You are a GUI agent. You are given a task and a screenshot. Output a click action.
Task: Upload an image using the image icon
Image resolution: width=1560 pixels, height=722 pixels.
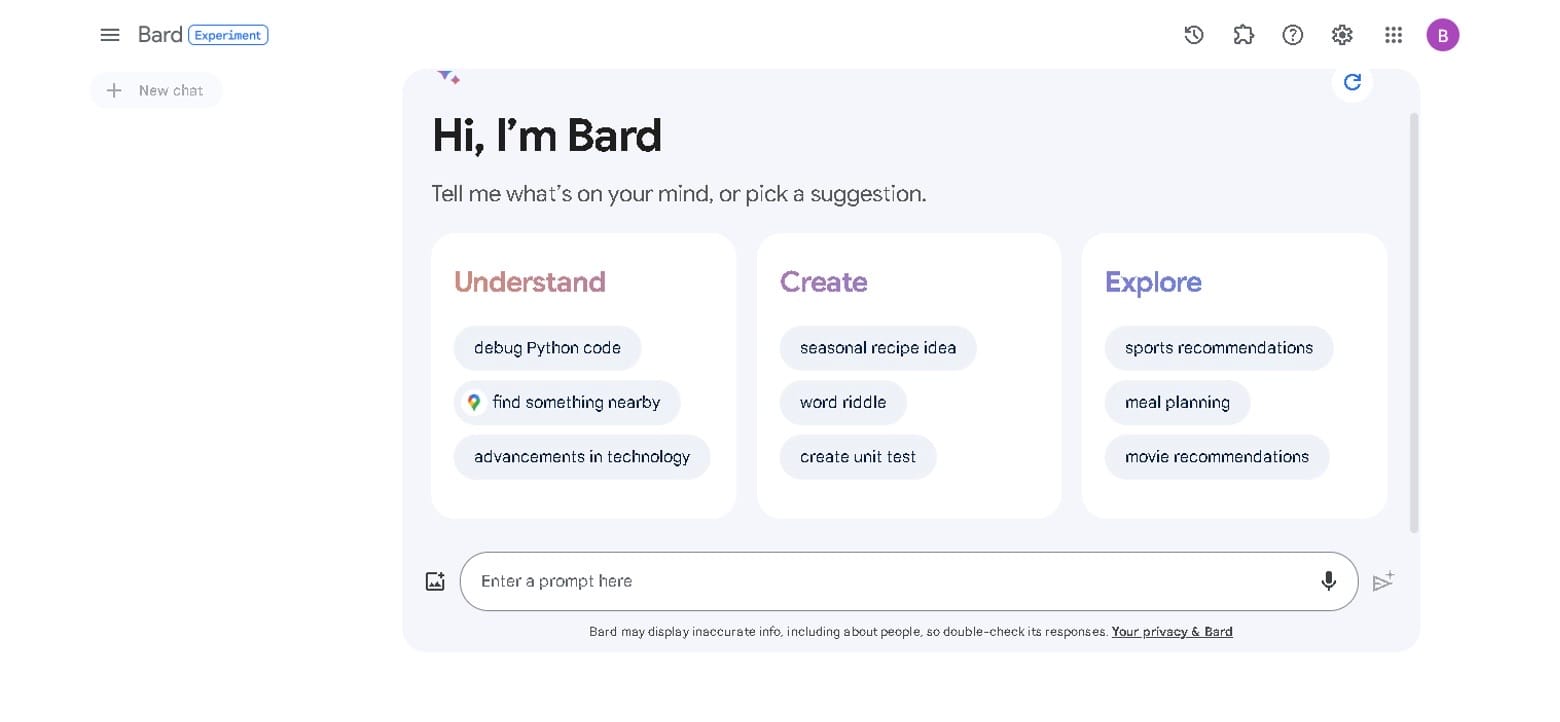[435, 580]
